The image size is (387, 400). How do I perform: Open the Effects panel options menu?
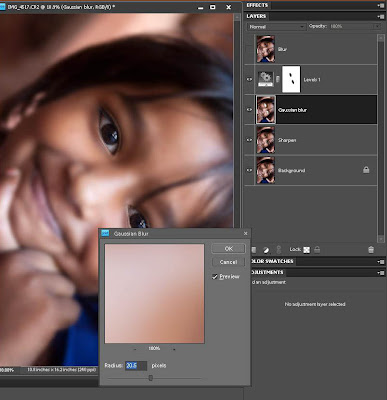pyautogui.click(x=381, y=5)
